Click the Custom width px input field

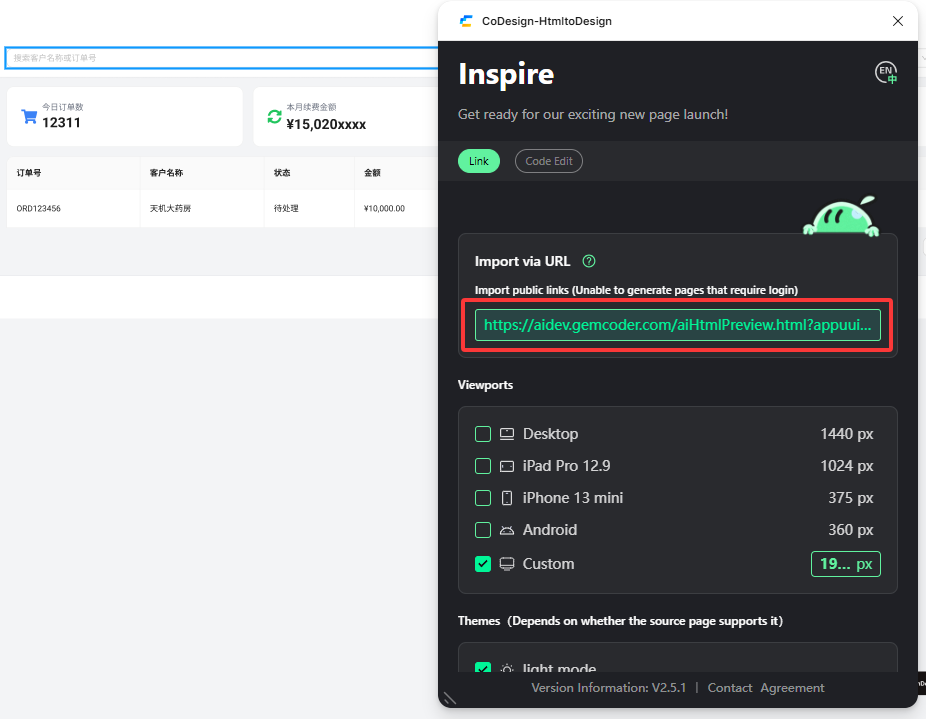click(x=846, y=564)
